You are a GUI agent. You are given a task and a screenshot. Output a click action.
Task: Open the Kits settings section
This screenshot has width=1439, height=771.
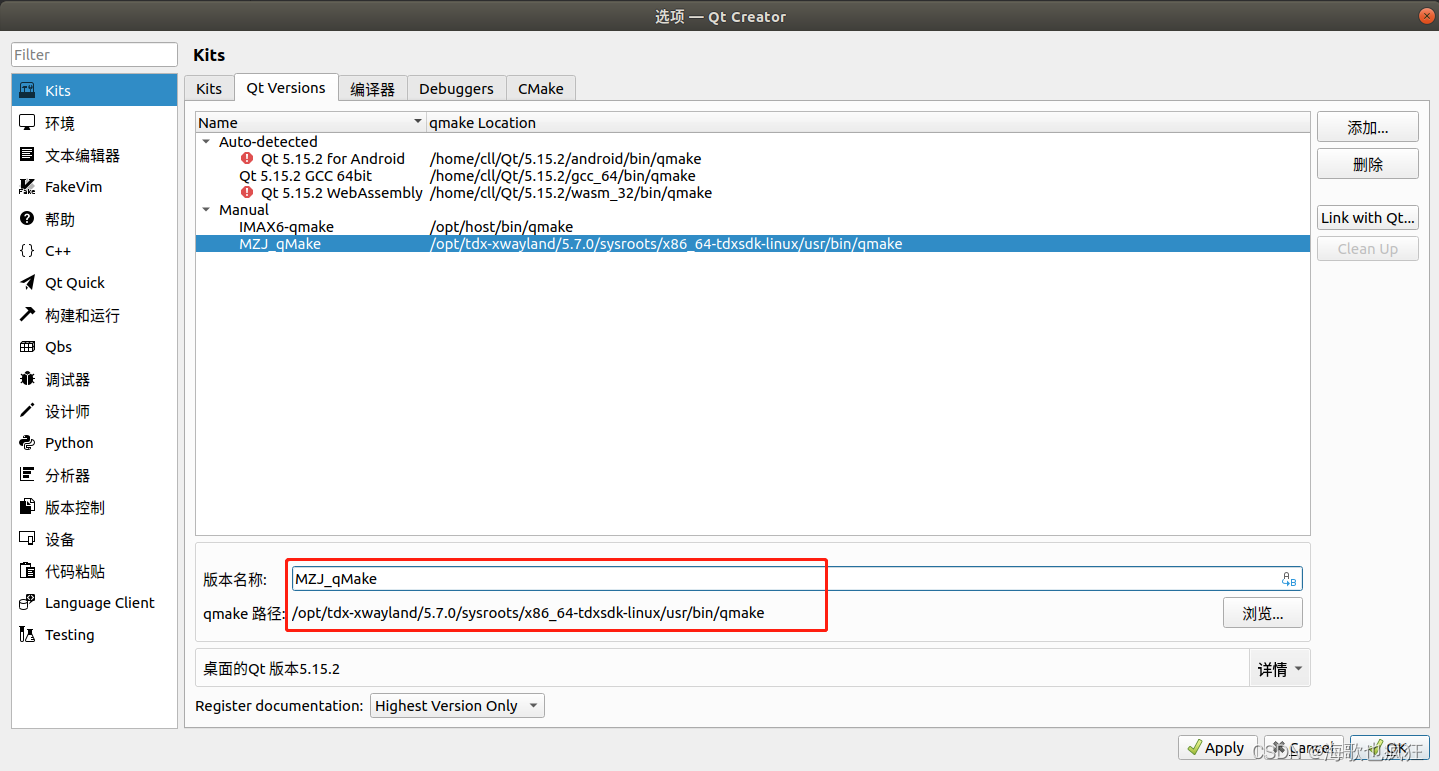tap(56, 90)
